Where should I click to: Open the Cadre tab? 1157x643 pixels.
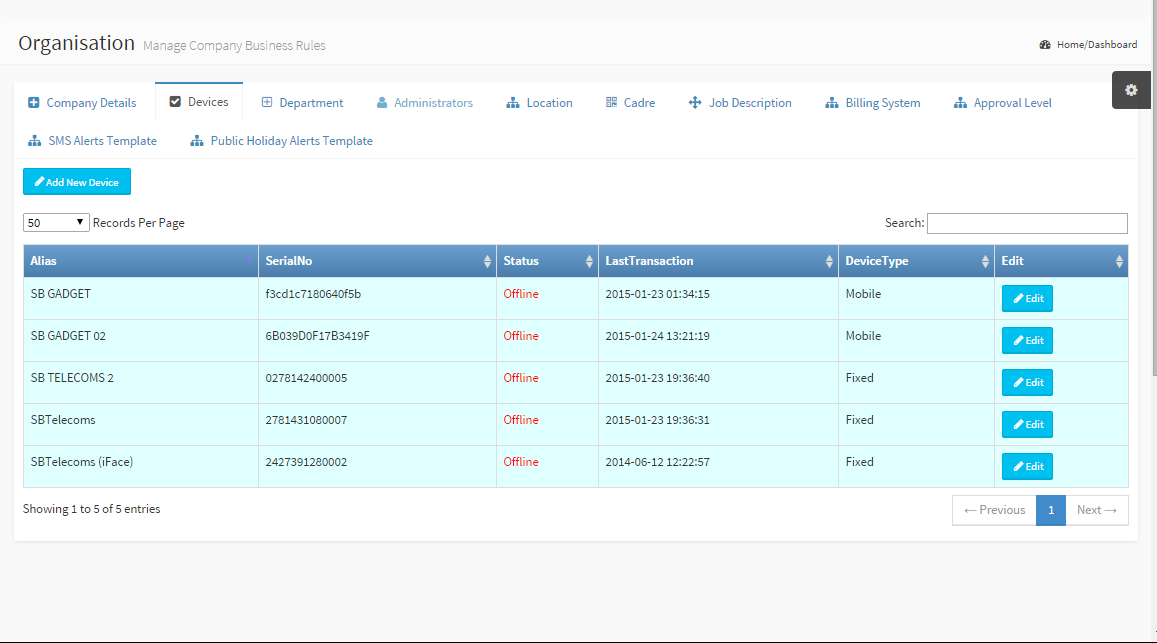[630, 103]
